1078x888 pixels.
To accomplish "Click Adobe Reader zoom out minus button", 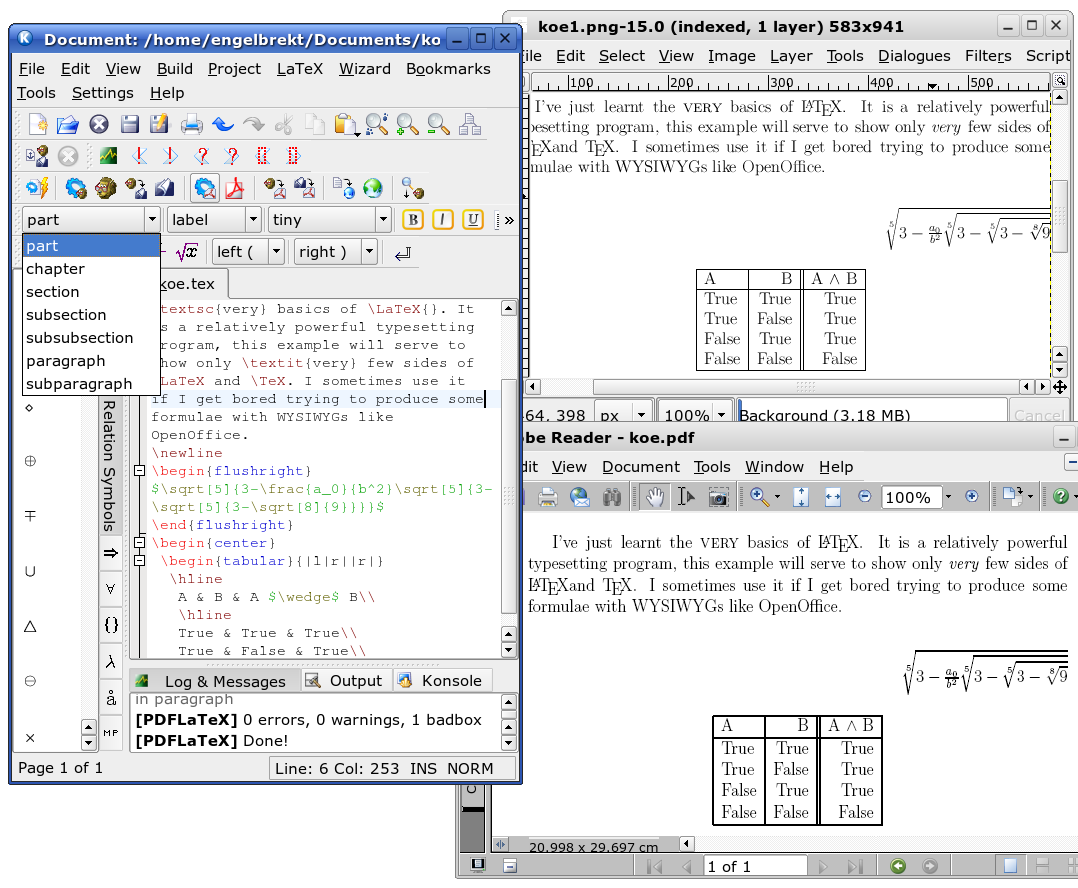I will click(x=865, y=496).
